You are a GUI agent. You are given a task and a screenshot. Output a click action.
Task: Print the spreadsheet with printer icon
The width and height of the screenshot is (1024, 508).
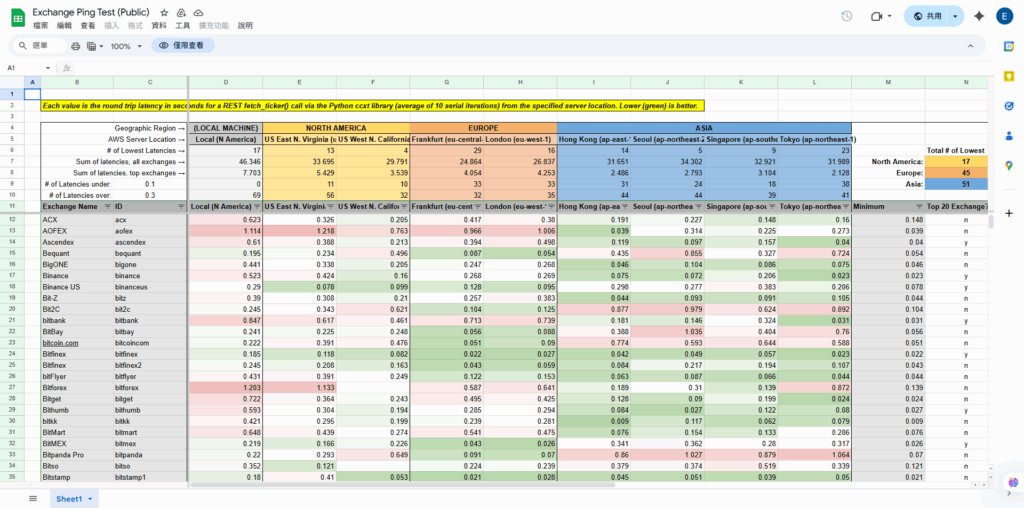[76, 46]
